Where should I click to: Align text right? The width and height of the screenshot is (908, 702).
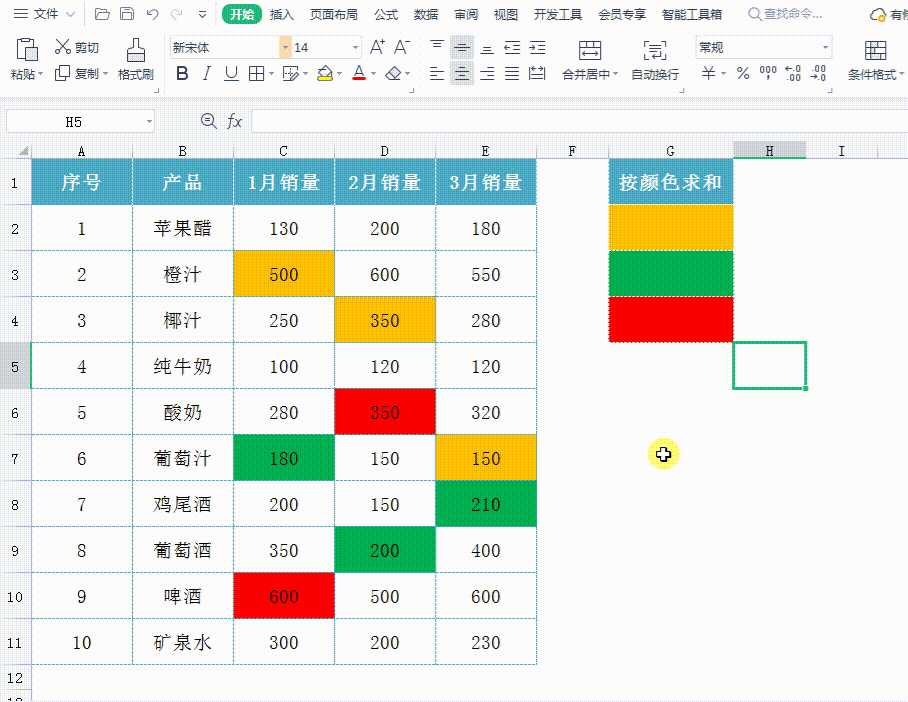click(x=487, y=74)
